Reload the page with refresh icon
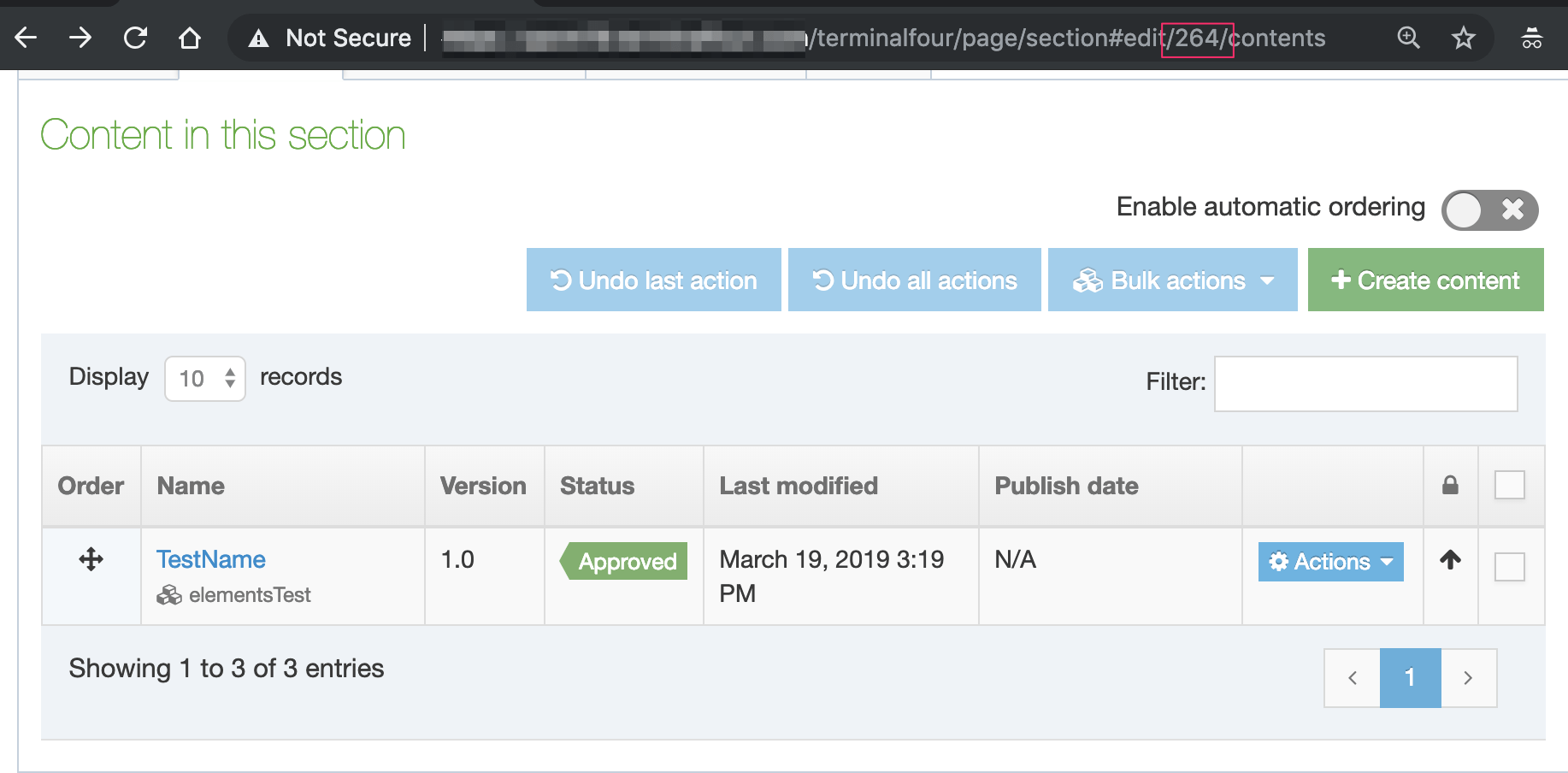Screen dimensions: 1568x773 click(135, 38)
